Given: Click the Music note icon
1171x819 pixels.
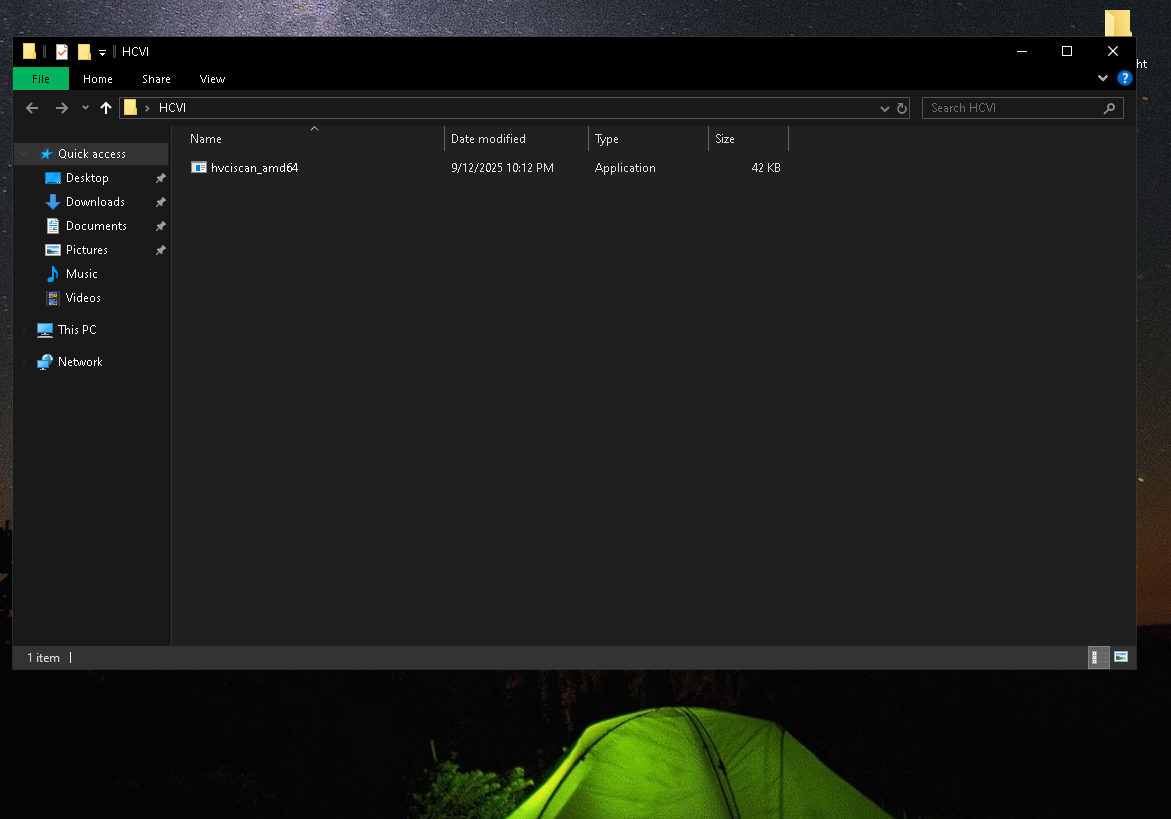Looking at the screenshot, I should pos(53,273).
